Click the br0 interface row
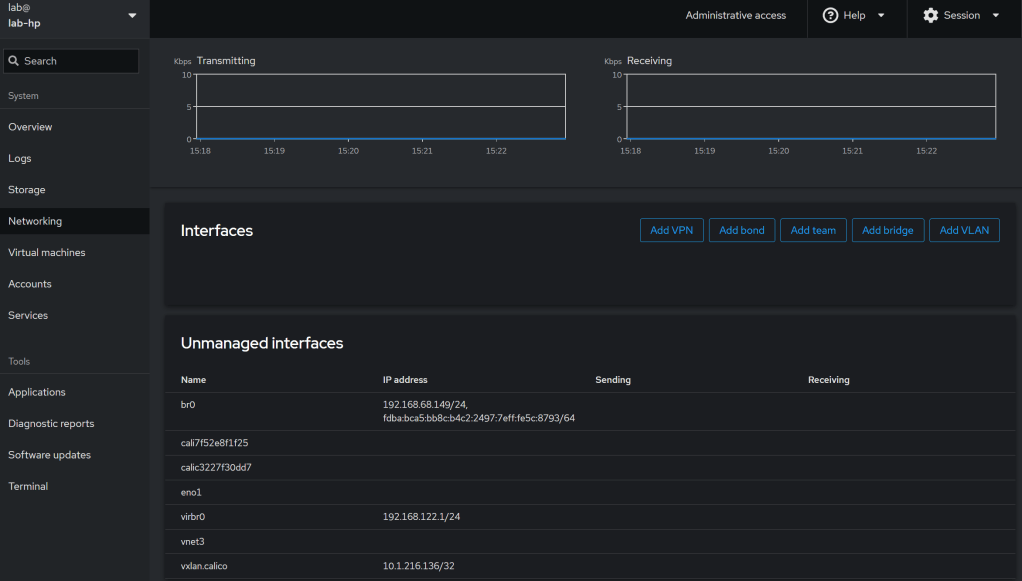The width and height of the screenshot is (1022, 581). 188,404
